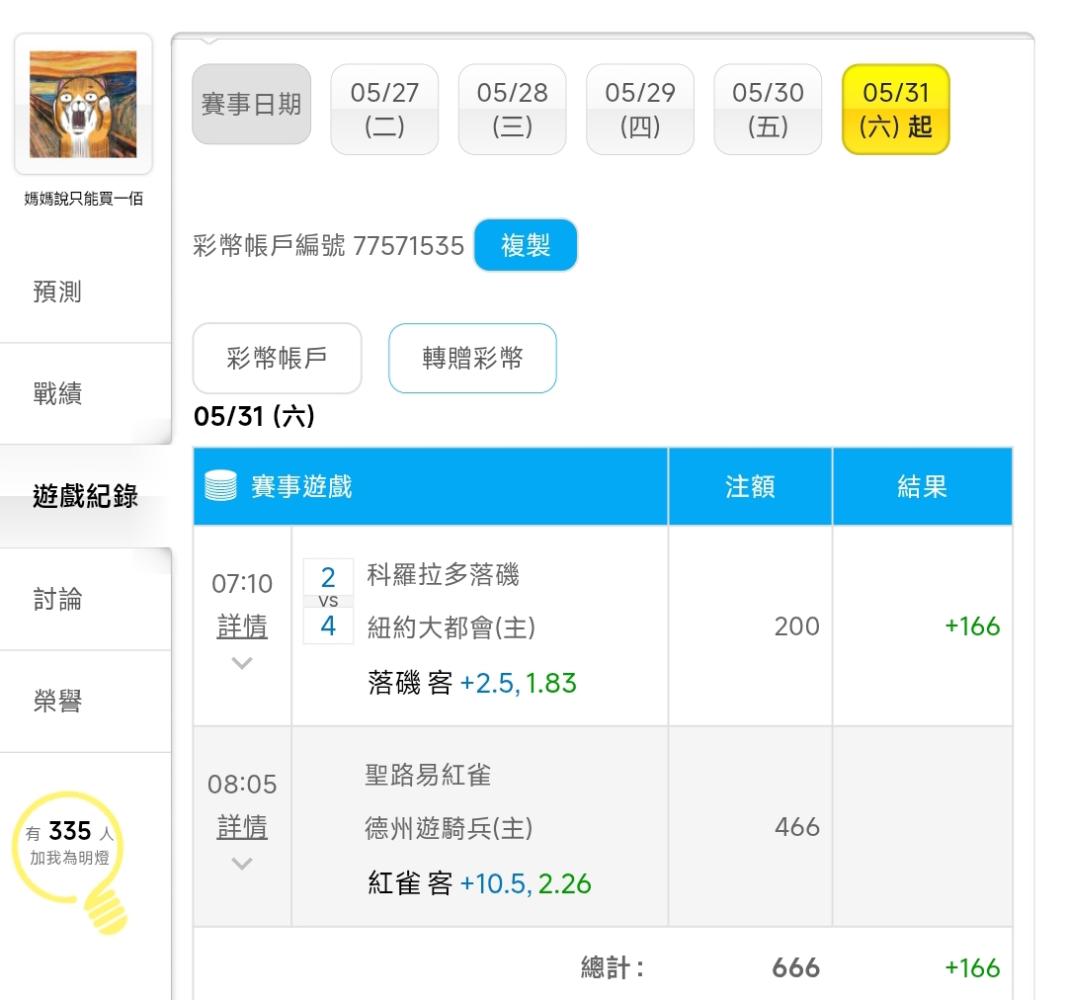This screenshot has height=1000, width=1067.
Task: Open 遊戲紀錄 in the sidebar
Action: click(x=85, y=495)
